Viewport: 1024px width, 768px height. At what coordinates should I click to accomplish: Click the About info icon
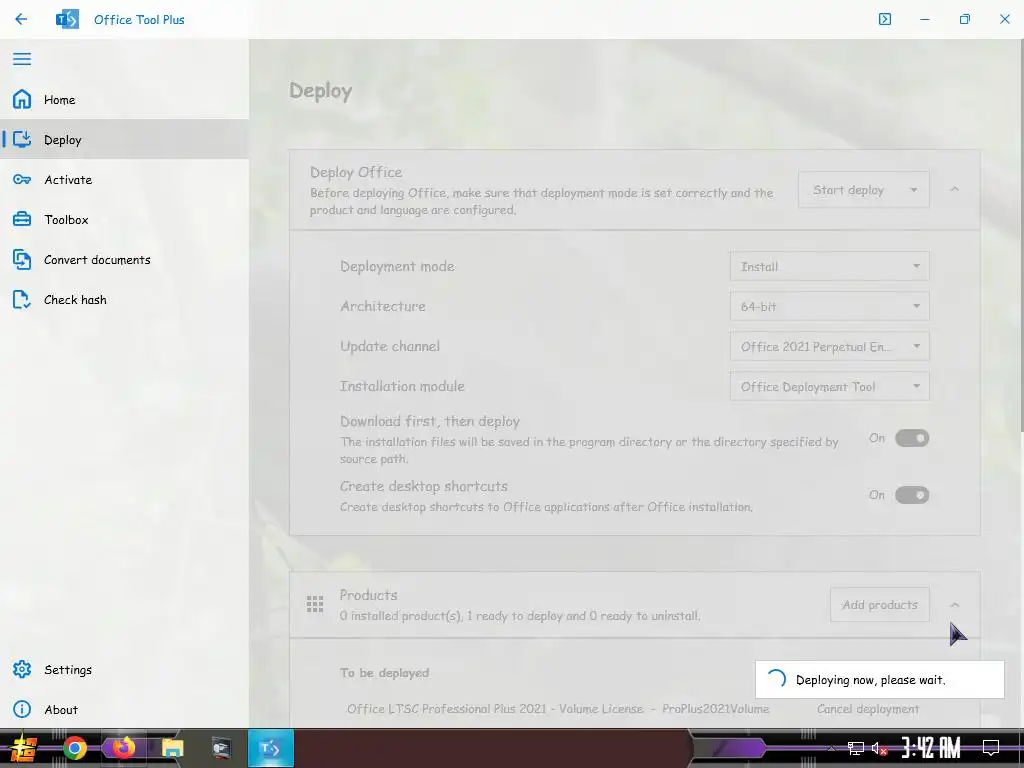pyautogui.click(x=22, y=709)
